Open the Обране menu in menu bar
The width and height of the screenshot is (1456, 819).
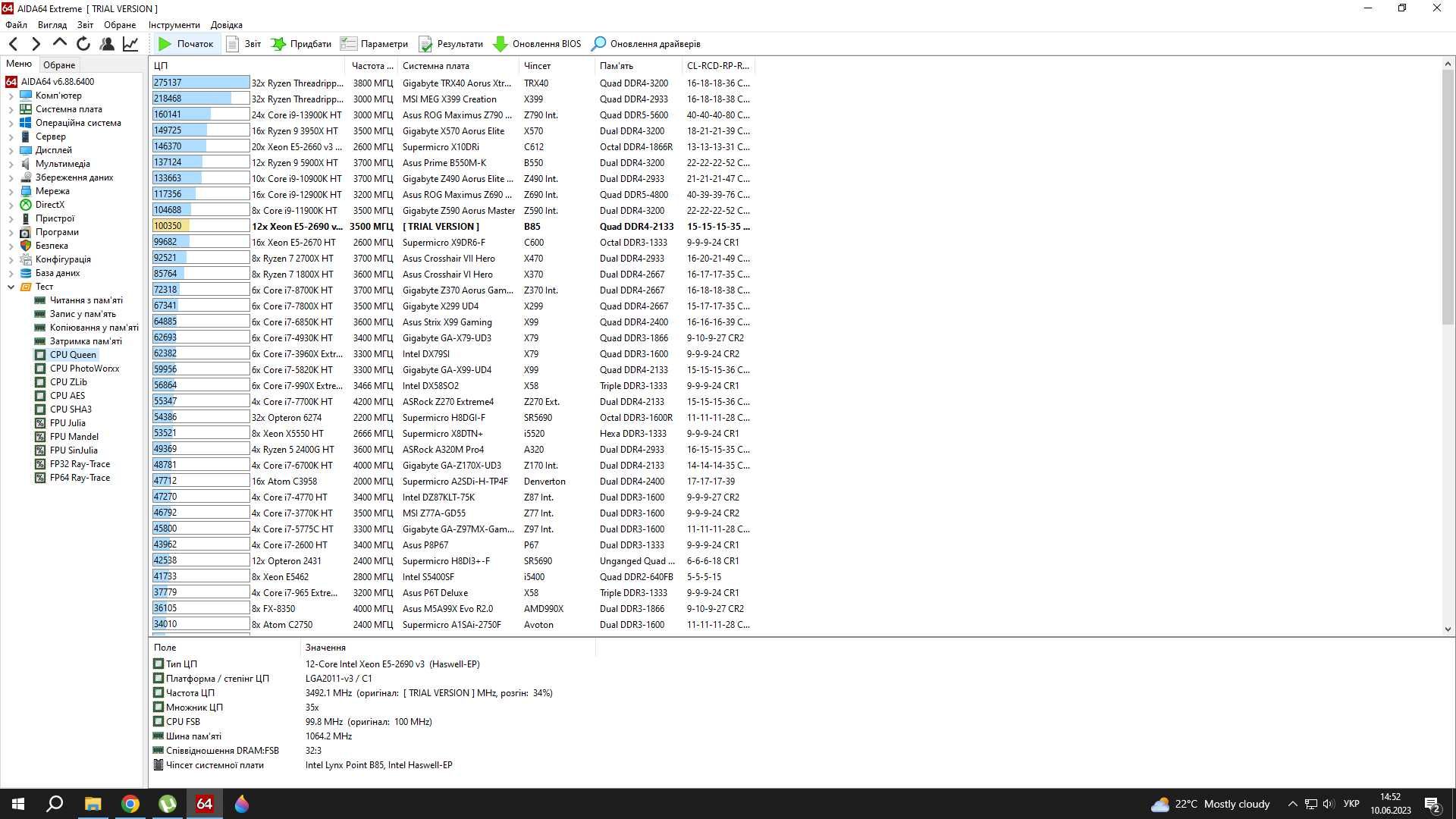(x=120, y=25)
